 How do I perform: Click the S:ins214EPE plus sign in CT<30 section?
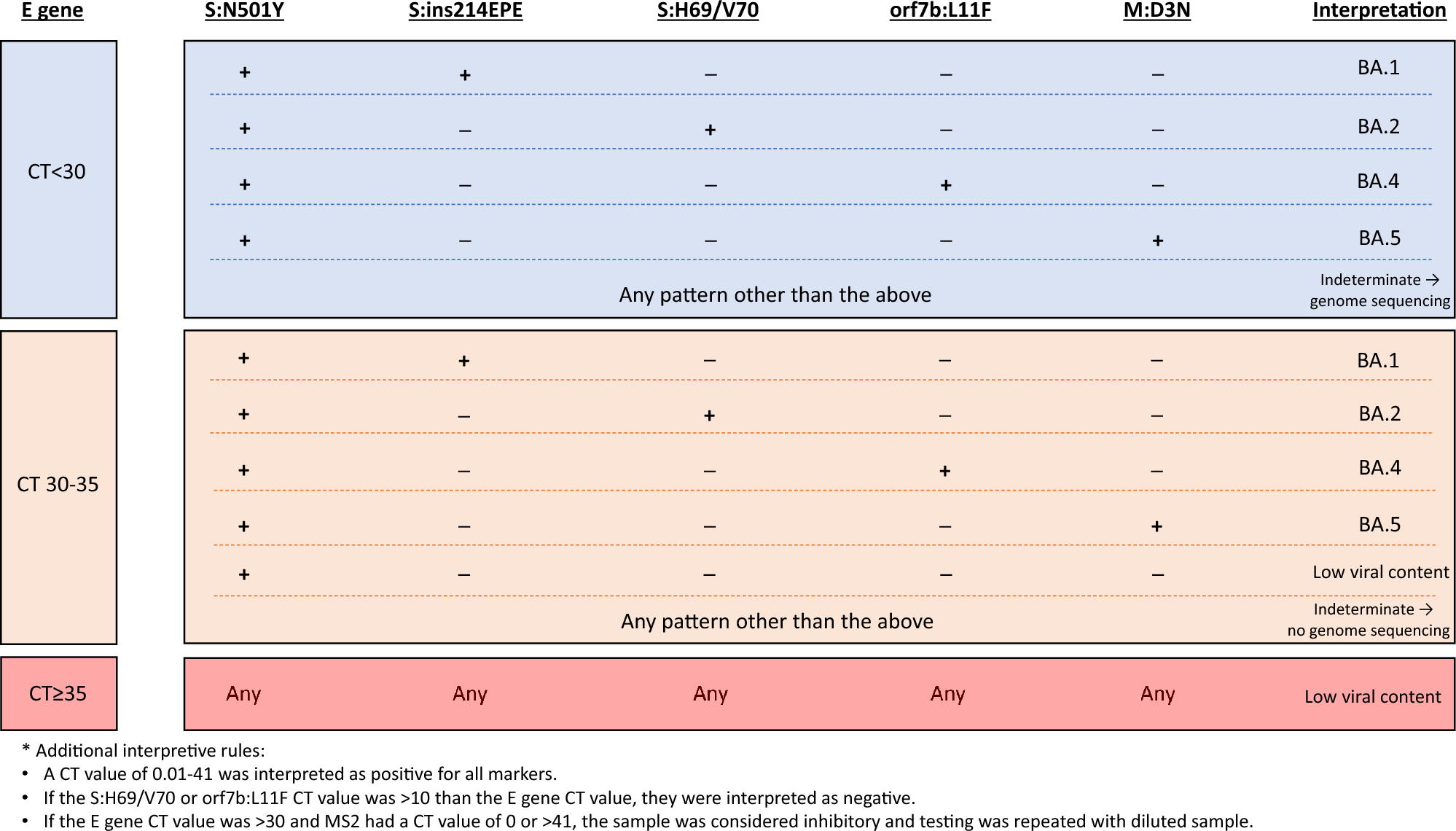pos(465,75)
